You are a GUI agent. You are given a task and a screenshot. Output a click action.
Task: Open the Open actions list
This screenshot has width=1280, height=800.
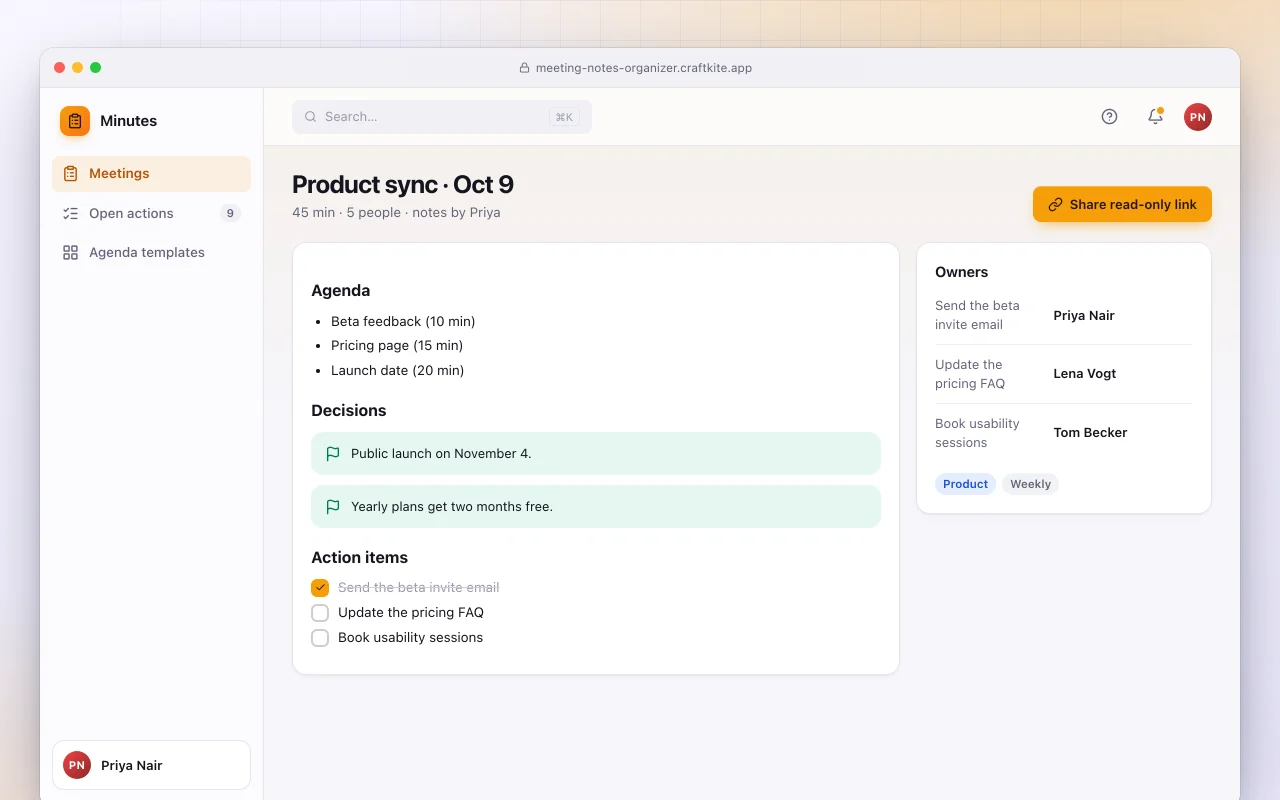(x=151, y=213)
